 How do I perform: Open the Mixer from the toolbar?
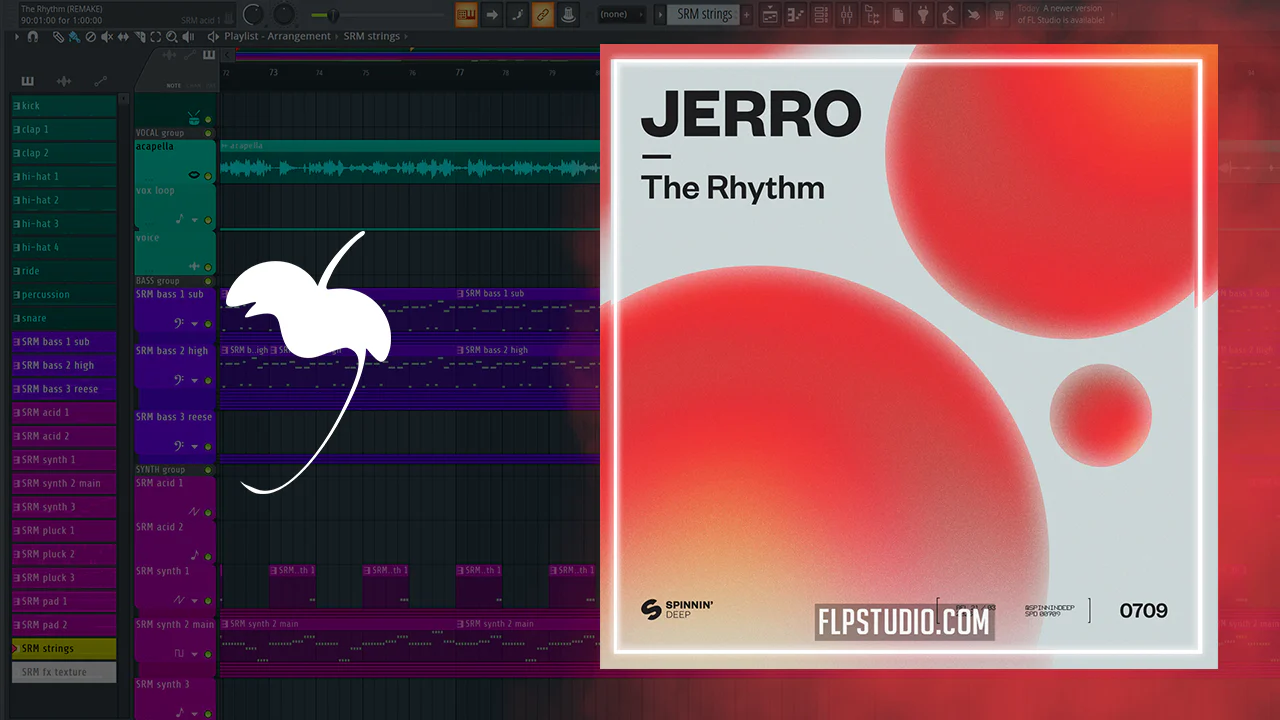click(846, 15)
